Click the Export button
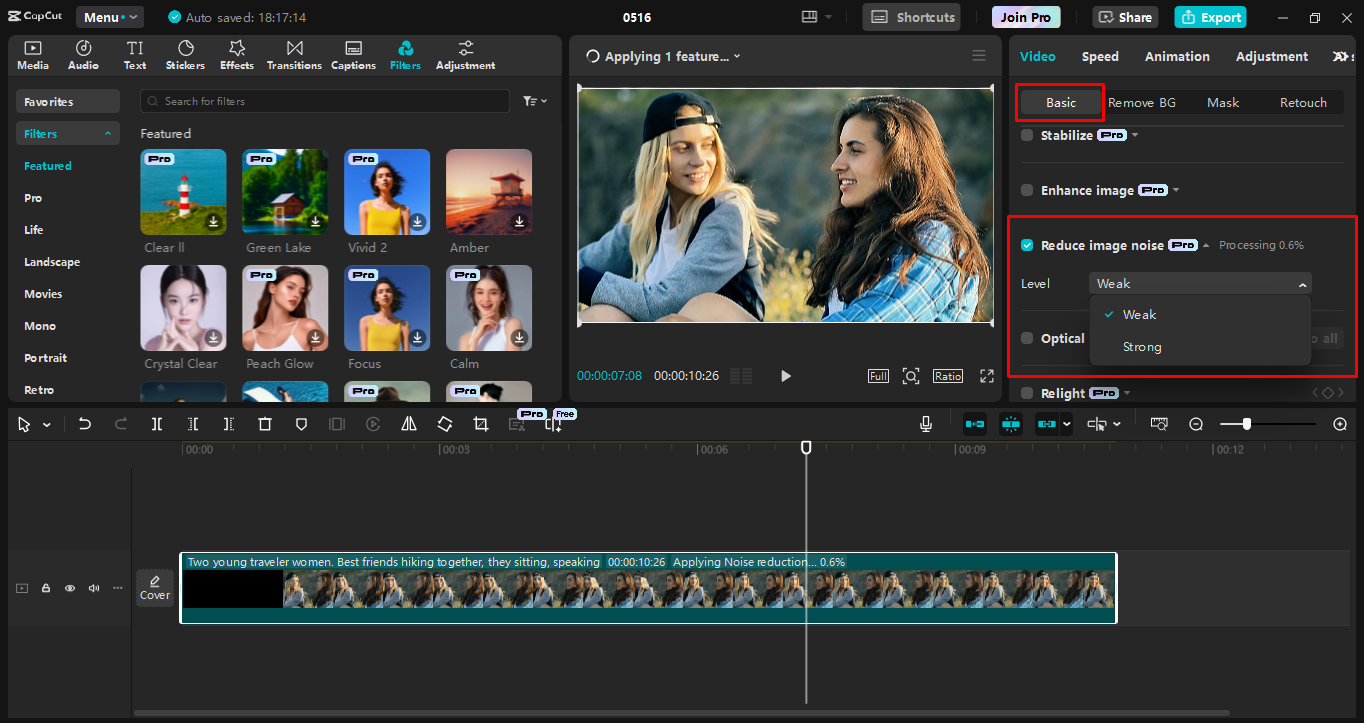 [1211, 17]
